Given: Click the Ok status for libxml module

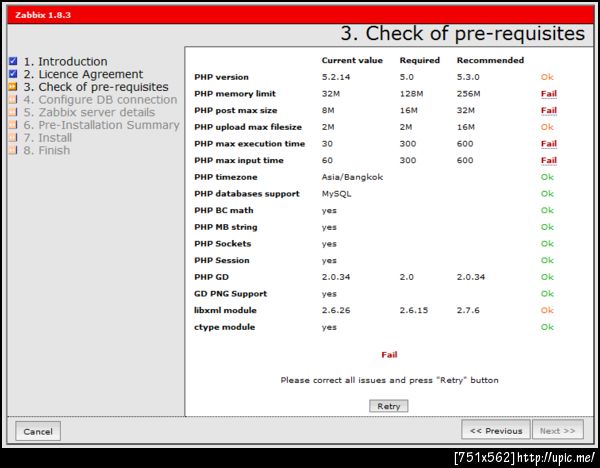Looking at the screenshot, I should coord(547,310).
